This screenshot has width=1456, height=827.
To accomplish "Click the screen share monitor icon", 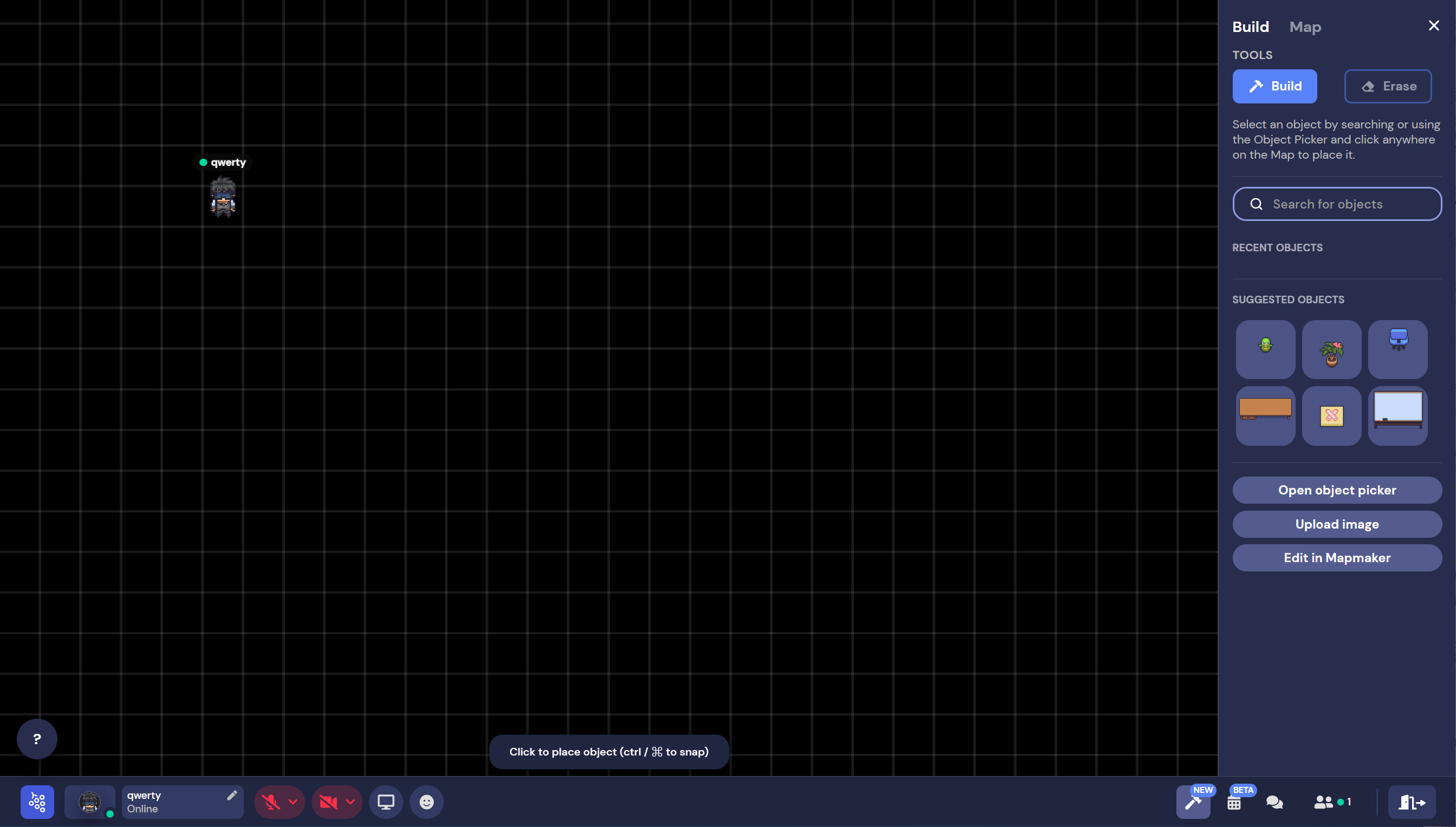I will [386, 802].
